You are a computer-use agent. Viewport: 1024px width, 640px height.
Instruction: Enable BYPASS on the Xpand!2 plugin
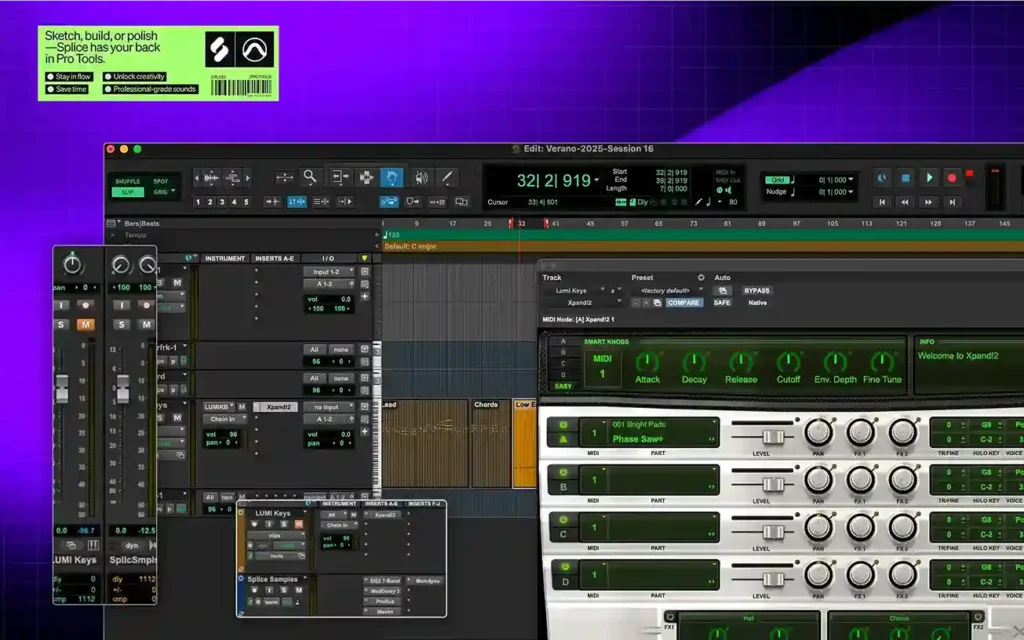[x=756, y=290]
